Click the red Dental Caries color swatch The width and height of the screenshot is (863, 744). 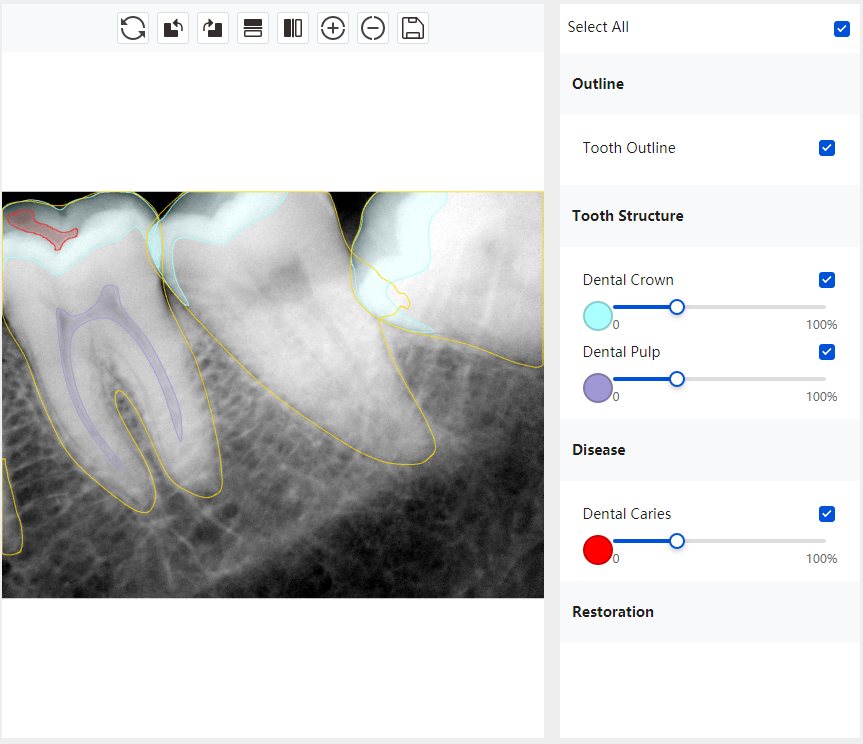coord(597,550)
